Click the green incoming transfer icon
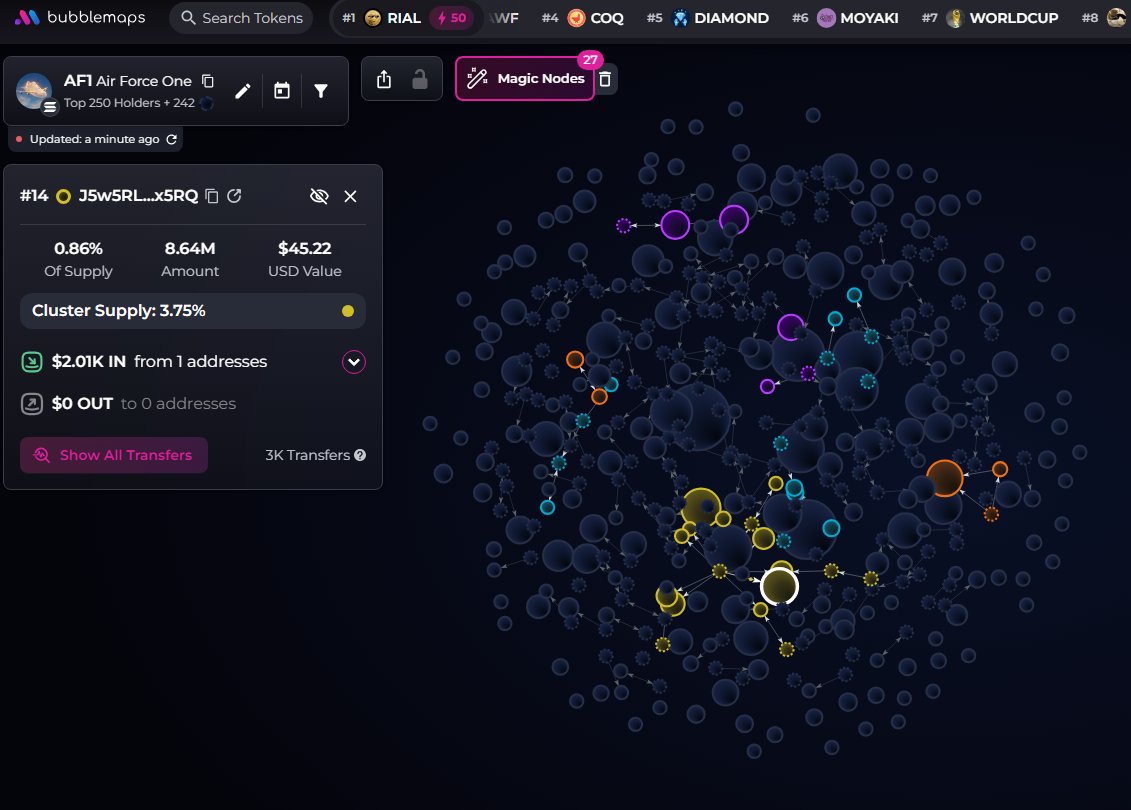The width and height of the screenshot is (1131, 810). click(x=32, y=361)
